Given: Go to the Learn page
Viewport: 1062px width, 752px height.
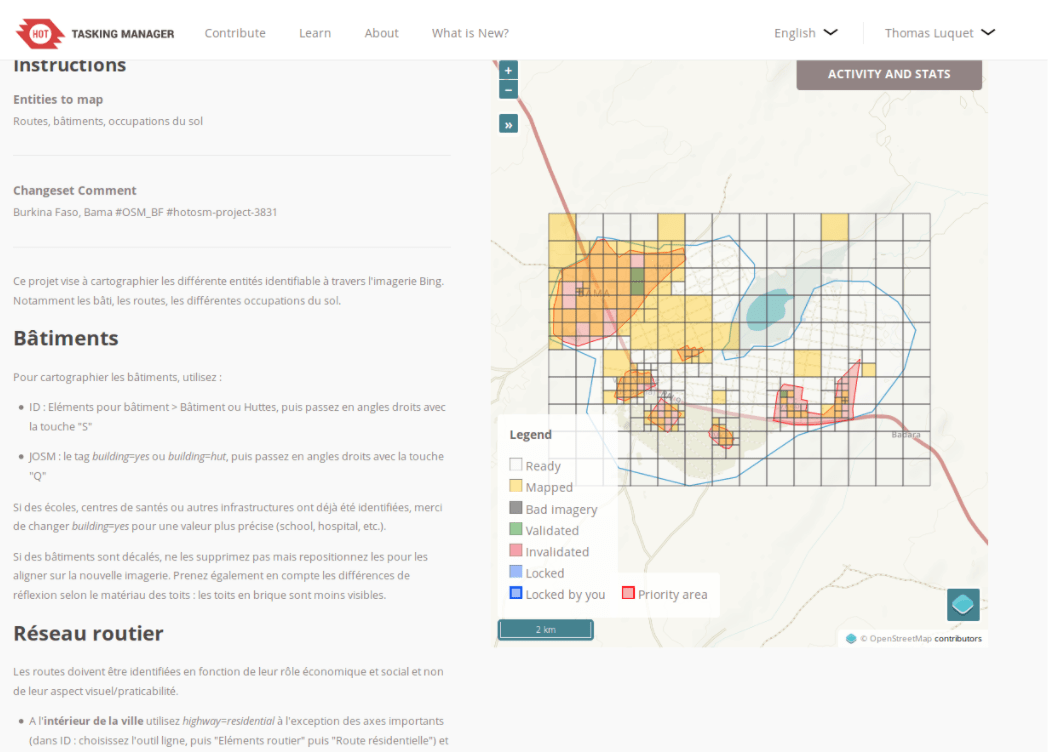Looking at the screenshot, I should pos(315,33).
